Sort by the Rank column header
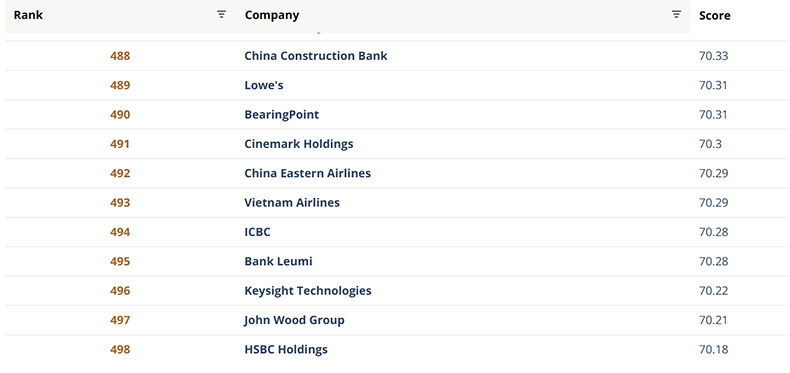790x373 pixels. pyautogui.click(x=28, y=15)
